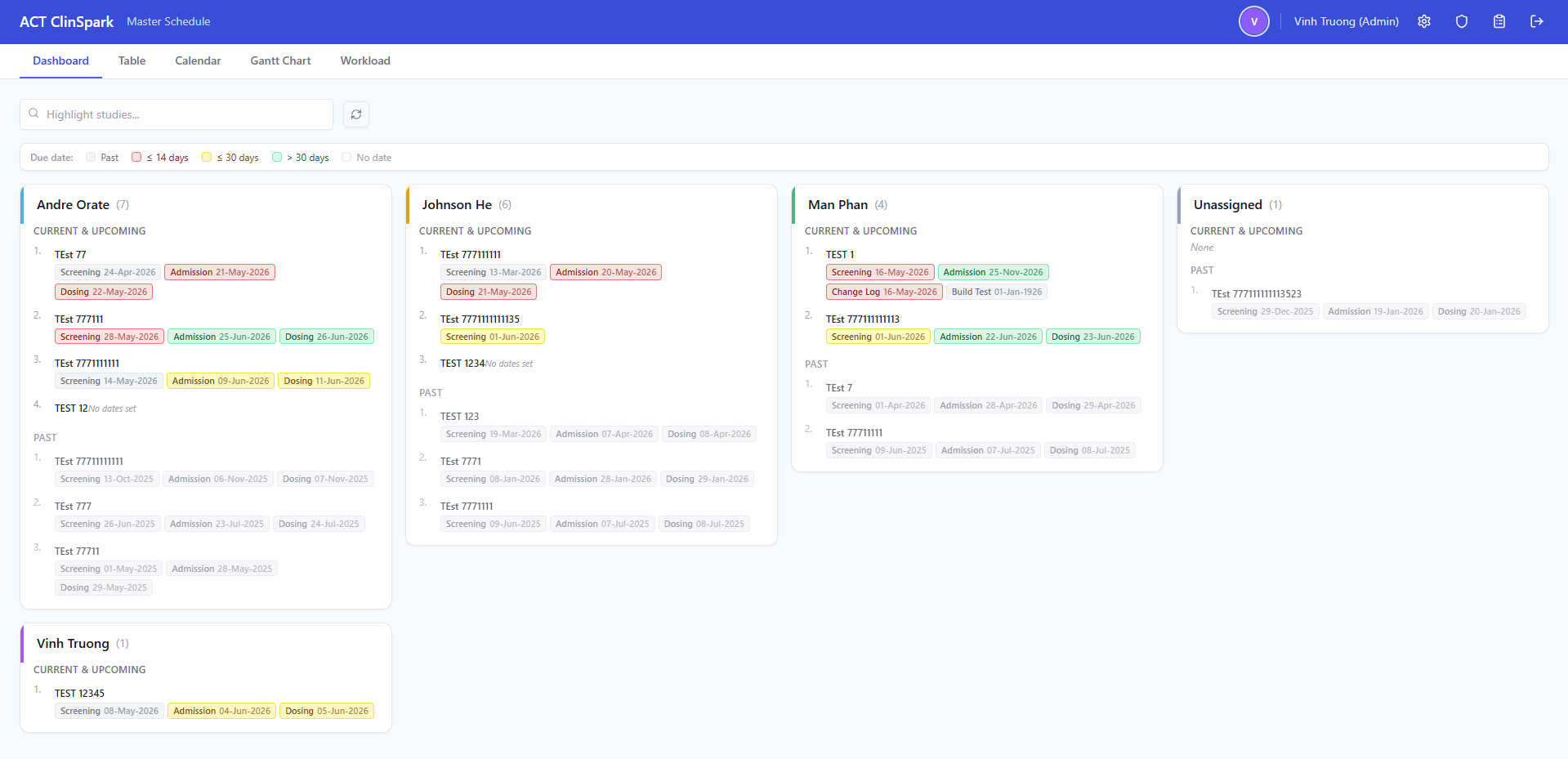This screenshot has height=759, width=1568.
Task: Open study TEST 1 under Man Phan
Action: (x=840, y=255)
